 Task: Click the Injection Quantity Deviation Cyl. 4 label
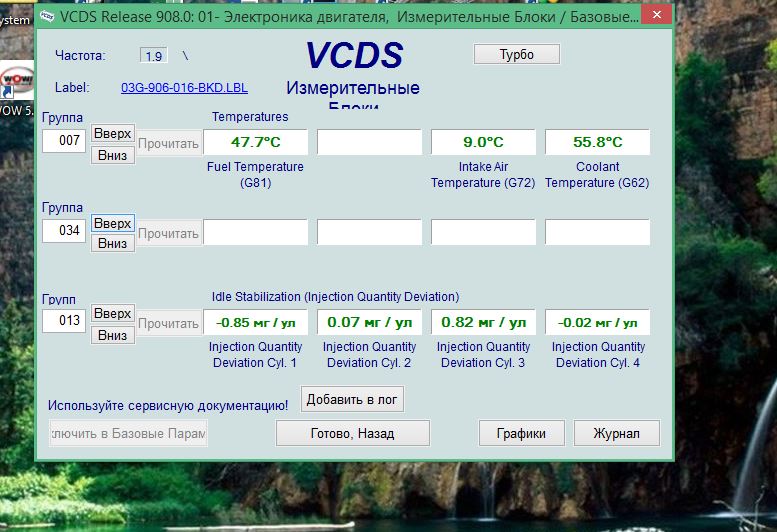(598, 355)
